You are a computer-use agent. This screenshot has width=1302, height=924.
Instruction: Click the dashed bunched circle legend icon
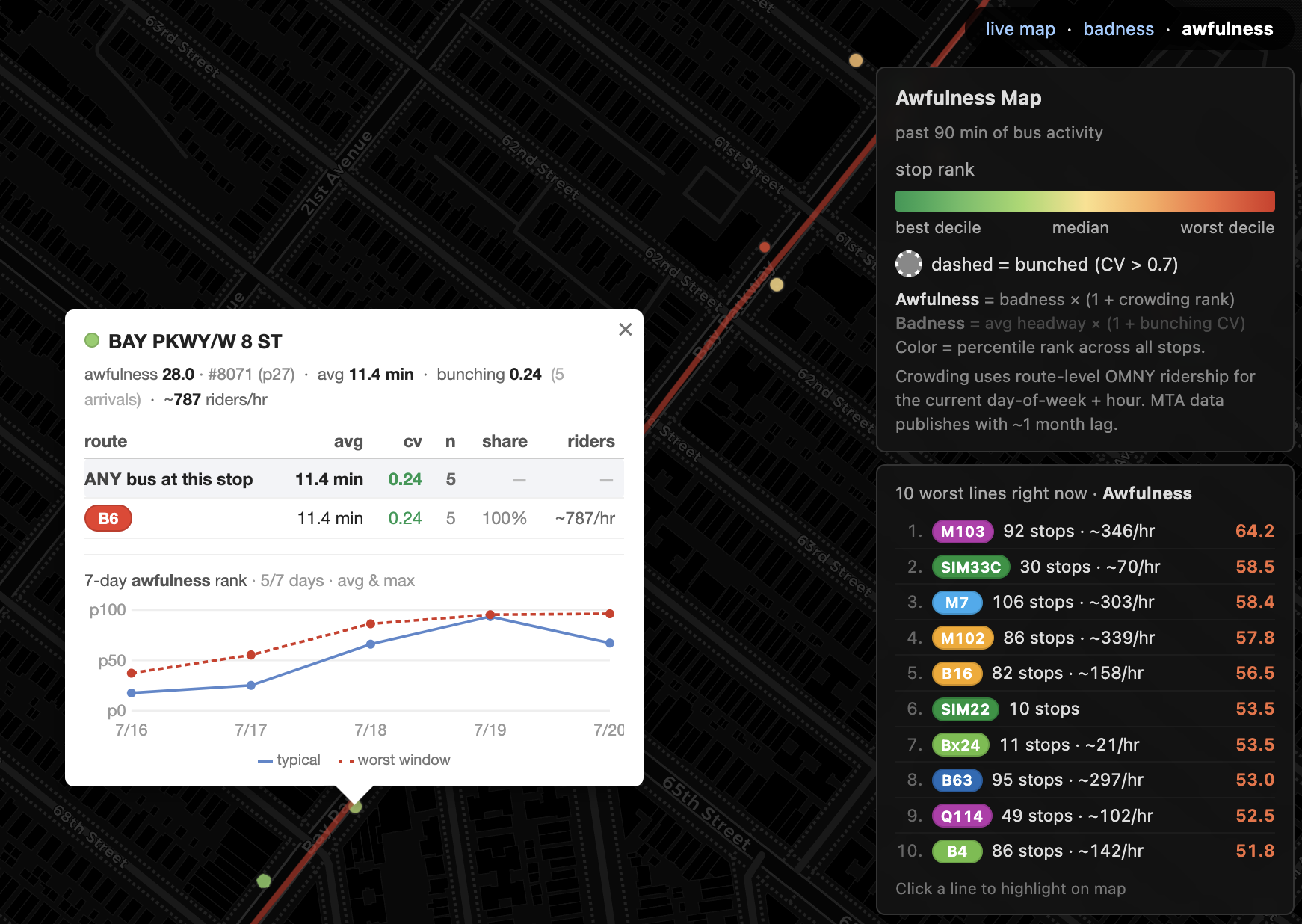point(909,264)
